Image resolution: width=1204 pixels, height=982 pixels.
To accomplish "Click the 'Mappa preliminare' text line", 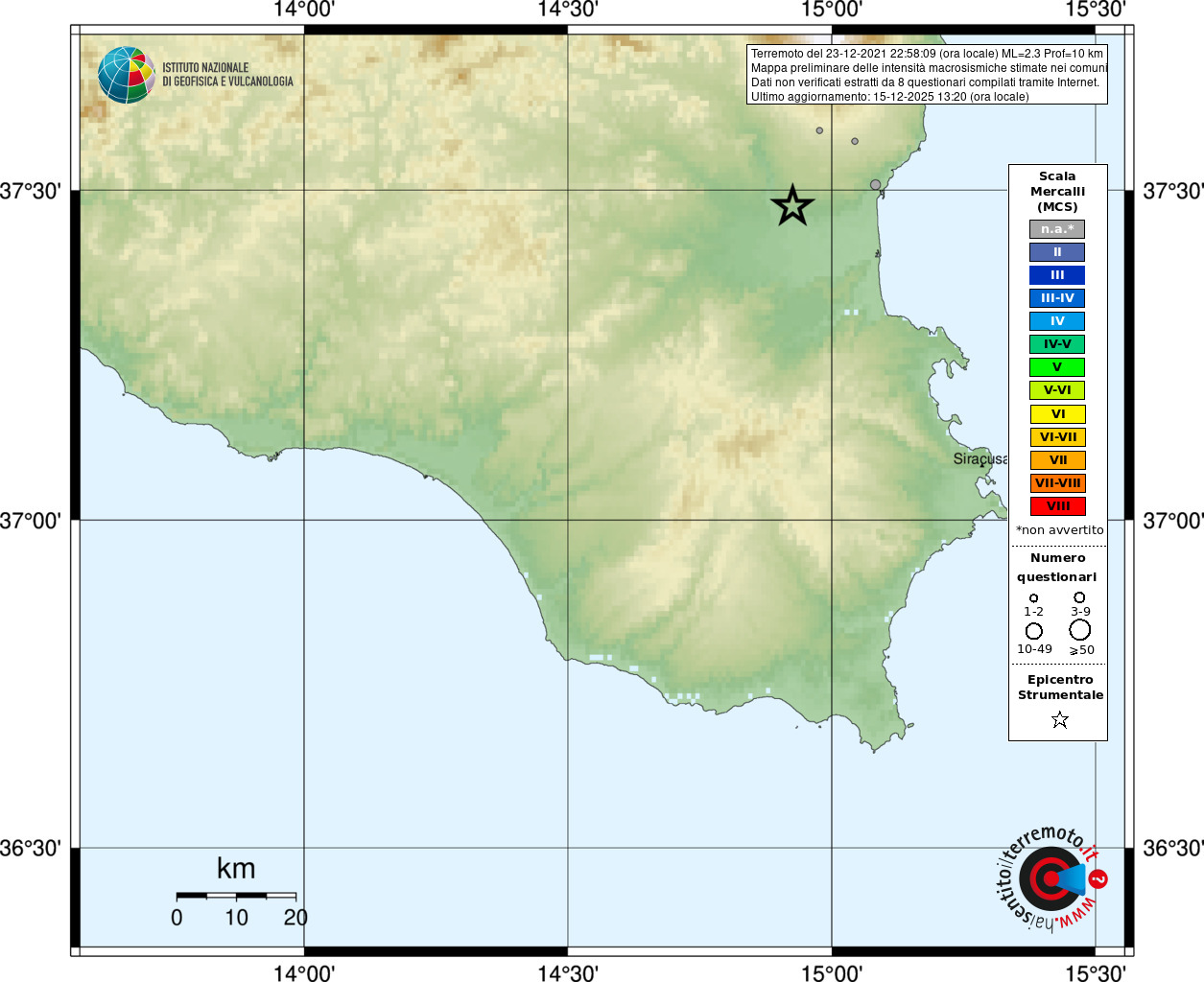I will tap(929, 68).
